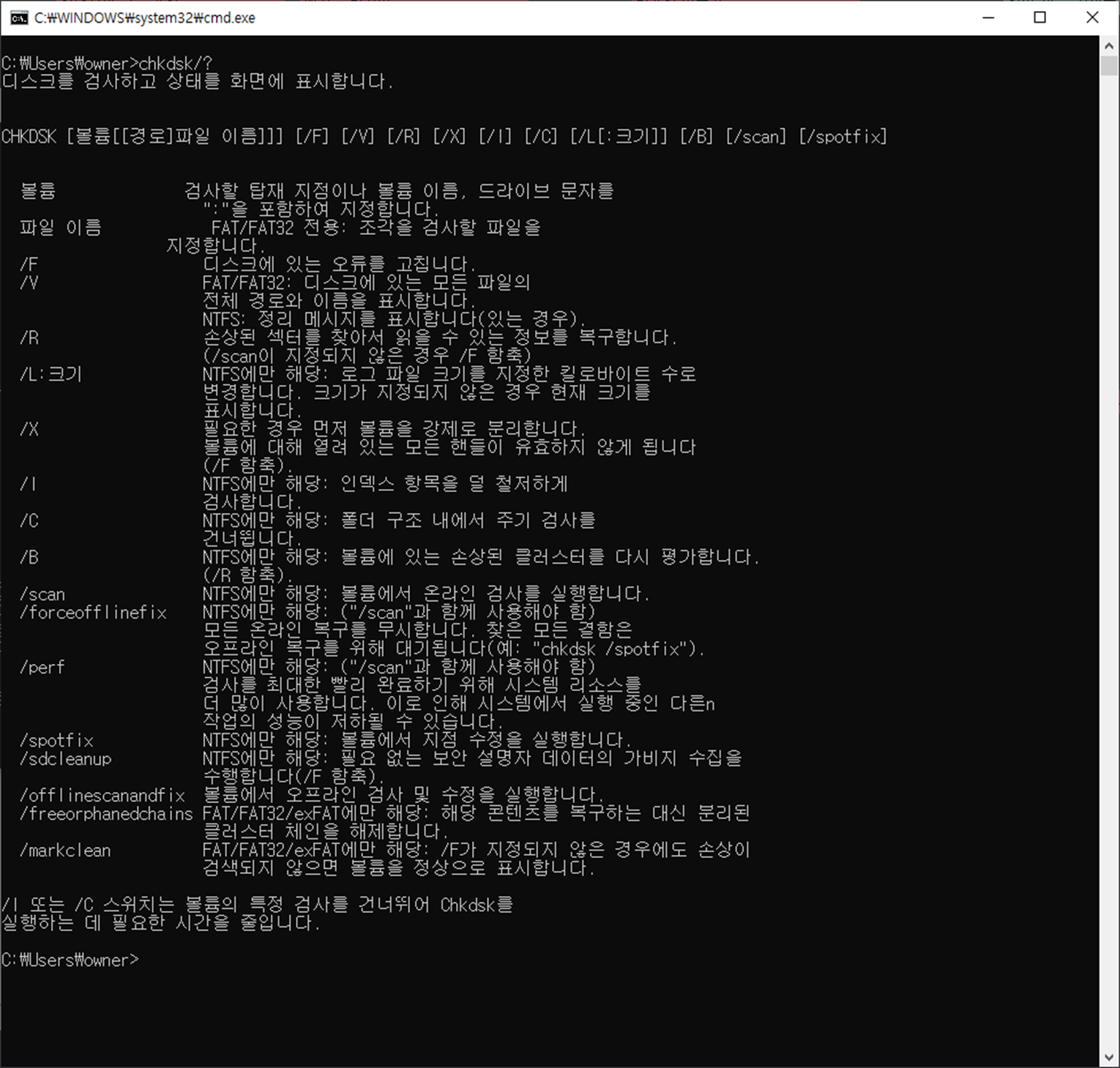Click the '/perf' switch label

coord(42,668)
